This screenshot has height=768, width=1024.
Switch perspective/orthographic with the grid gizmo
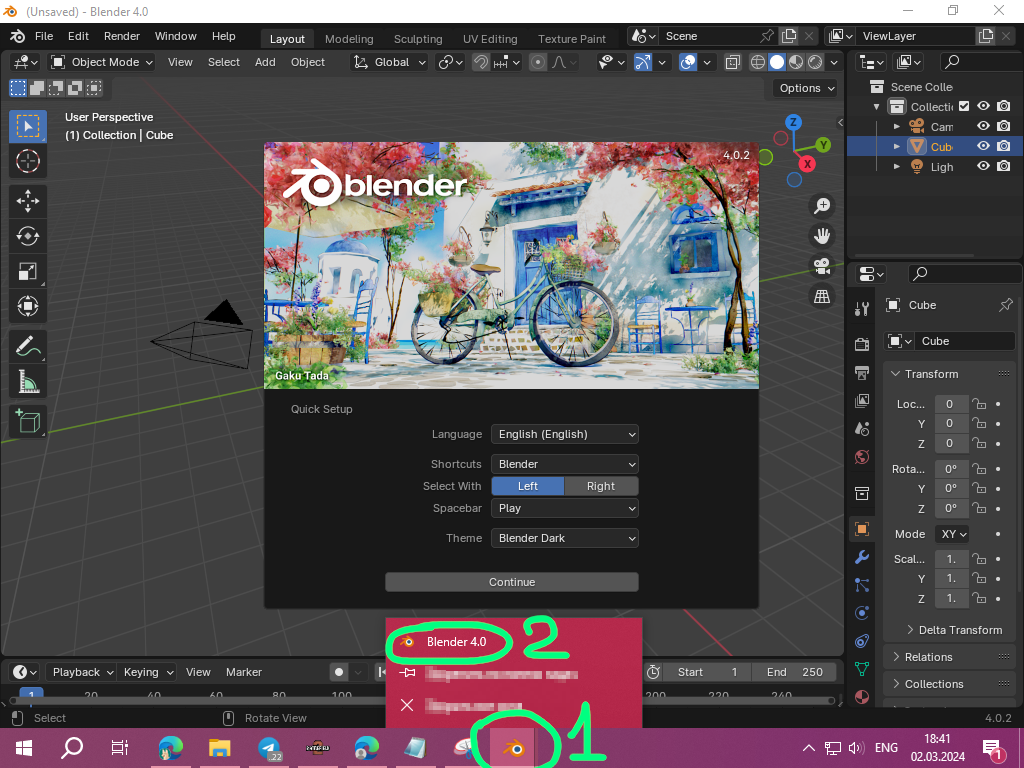click(x=822, y=296)
